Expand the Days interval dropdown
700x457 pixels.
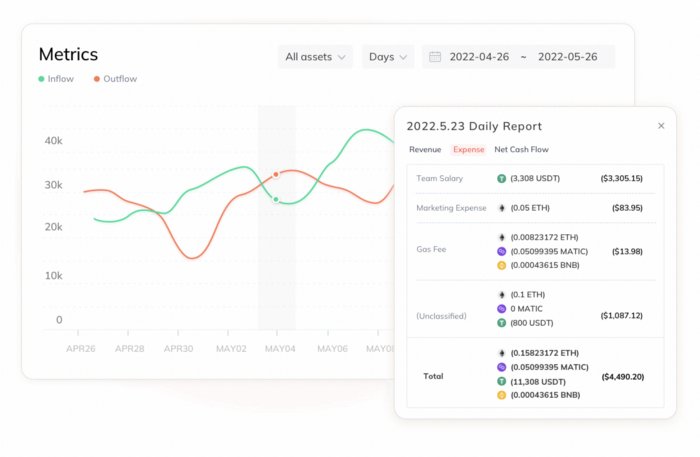tap(388, 57)
